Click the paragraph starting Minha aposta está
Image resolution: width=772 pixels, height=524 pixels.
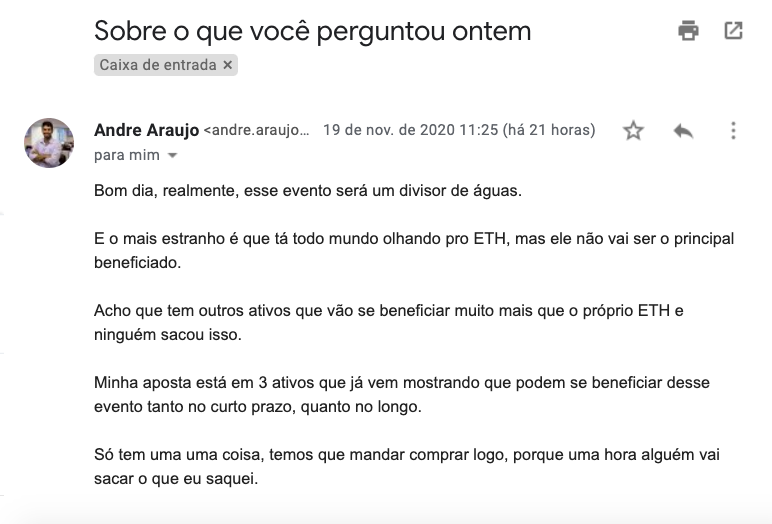point(401,393)
